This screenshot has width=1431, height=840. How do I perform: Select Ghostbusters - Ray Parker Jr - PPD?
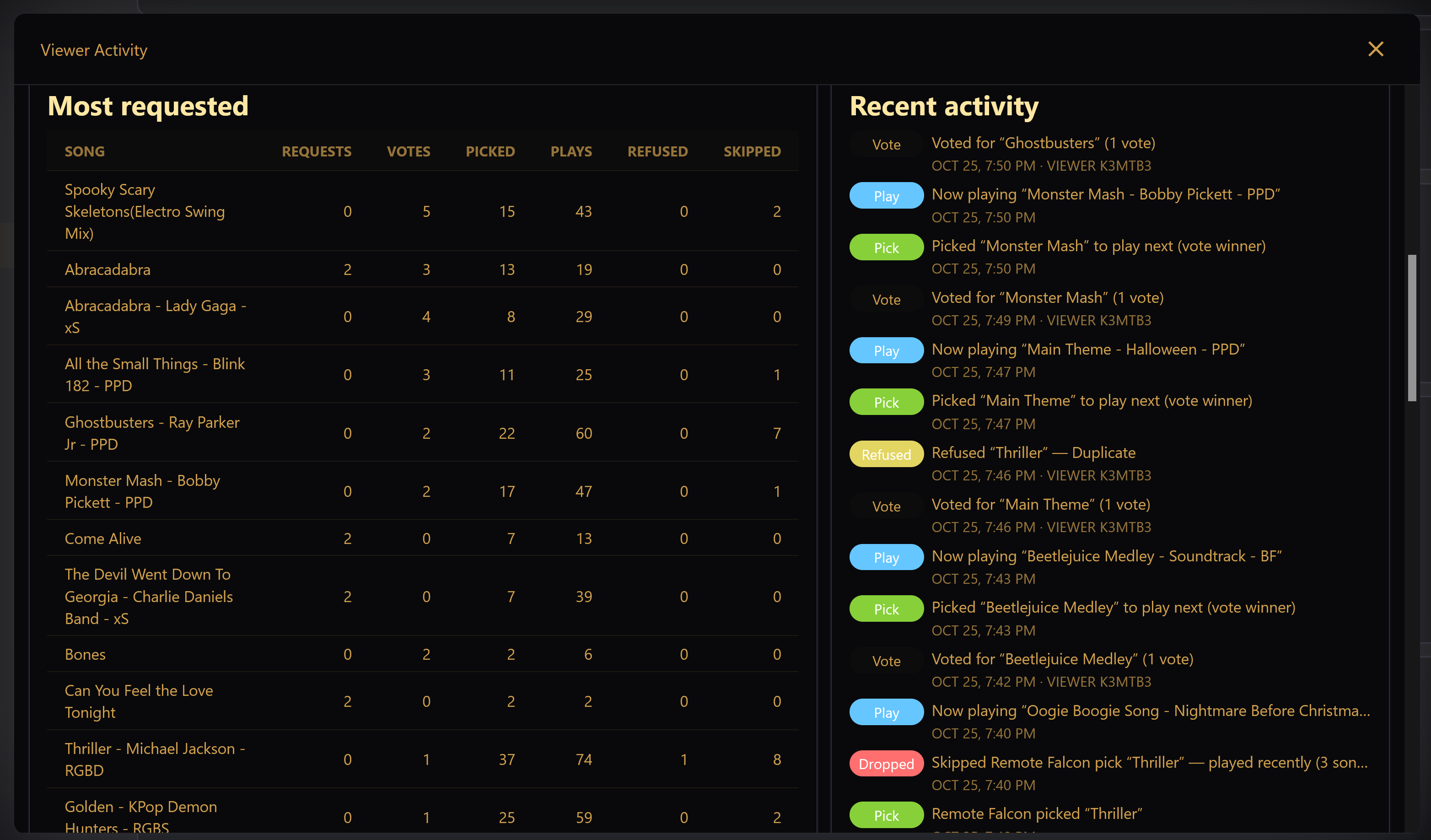[423, 433]
